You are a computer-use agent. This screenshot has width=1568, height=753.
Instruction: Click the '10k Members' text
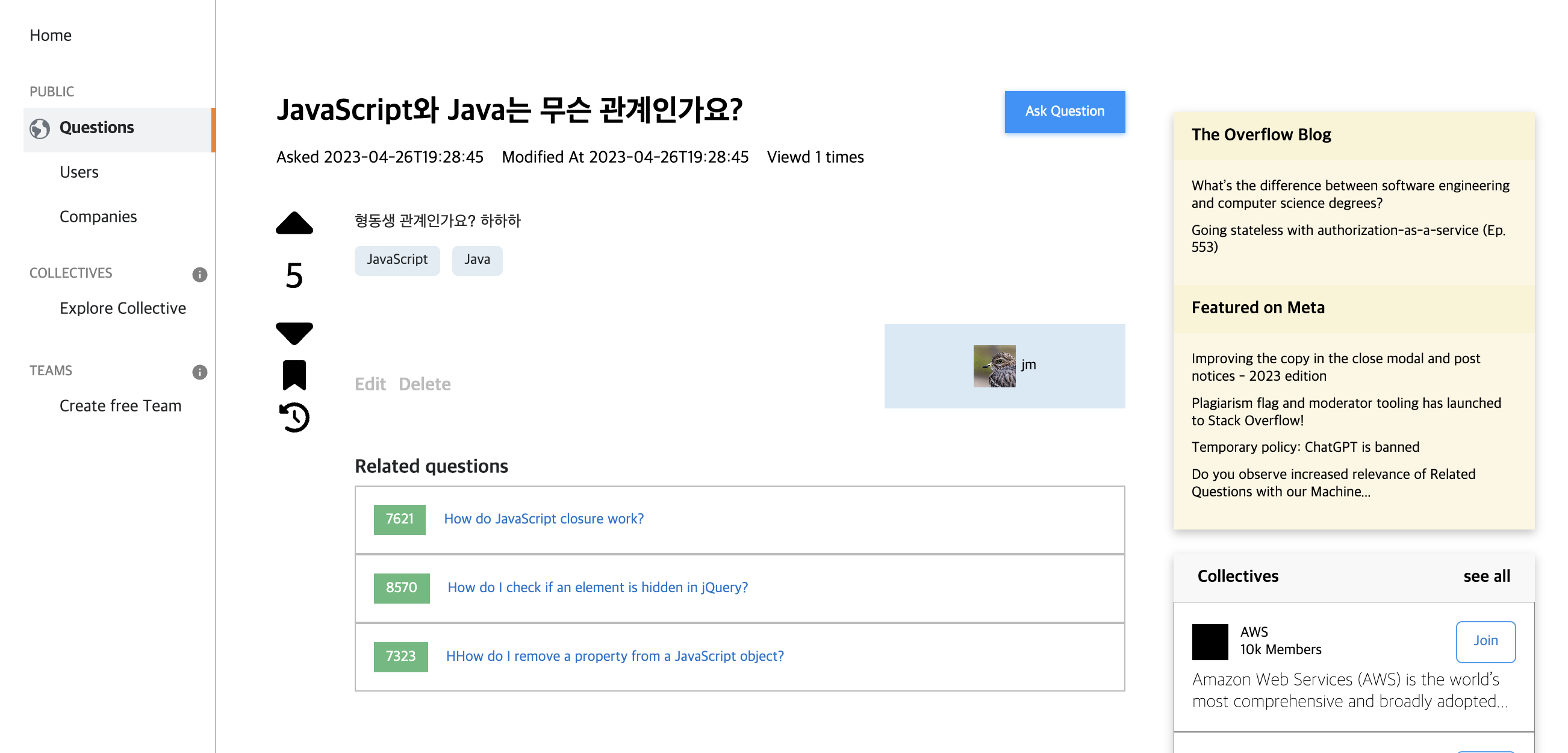click(1281, 649)
